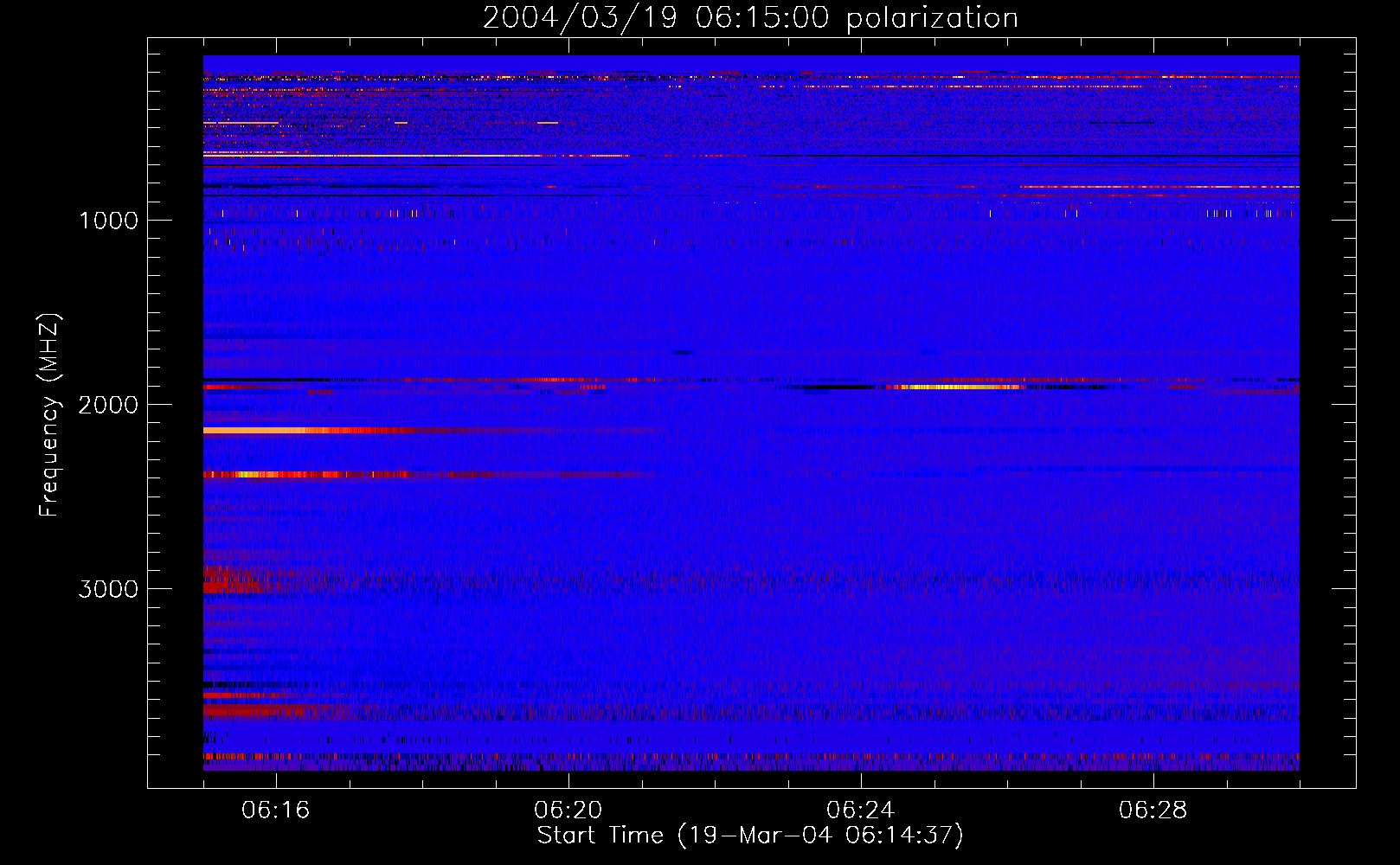Click the "3000" frequency tick label

[x=108, y=589]
